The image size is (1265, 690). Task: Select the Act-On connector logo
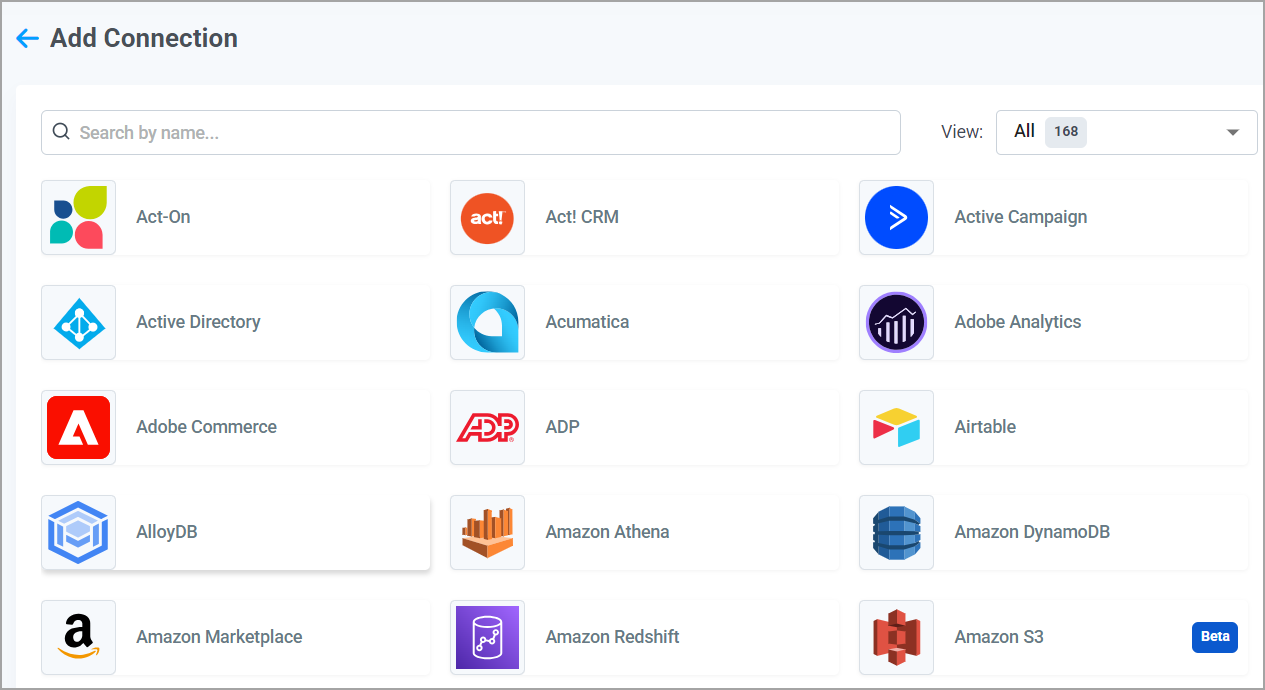click(78, 217)
